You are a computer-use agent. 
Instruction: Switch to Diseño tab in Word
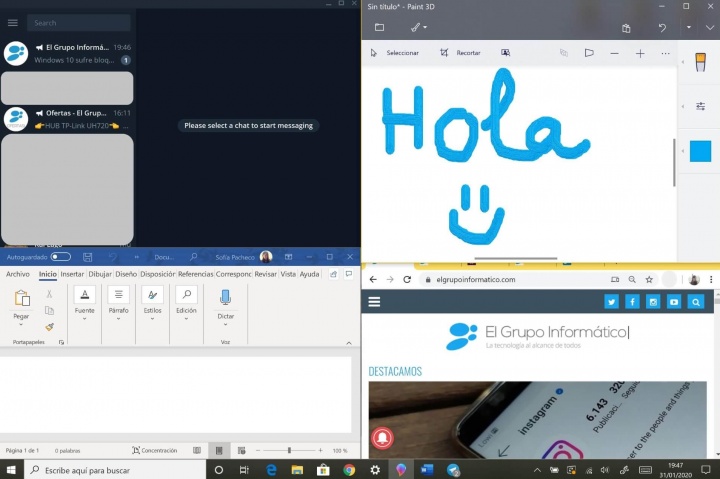[x=126, y=274]
